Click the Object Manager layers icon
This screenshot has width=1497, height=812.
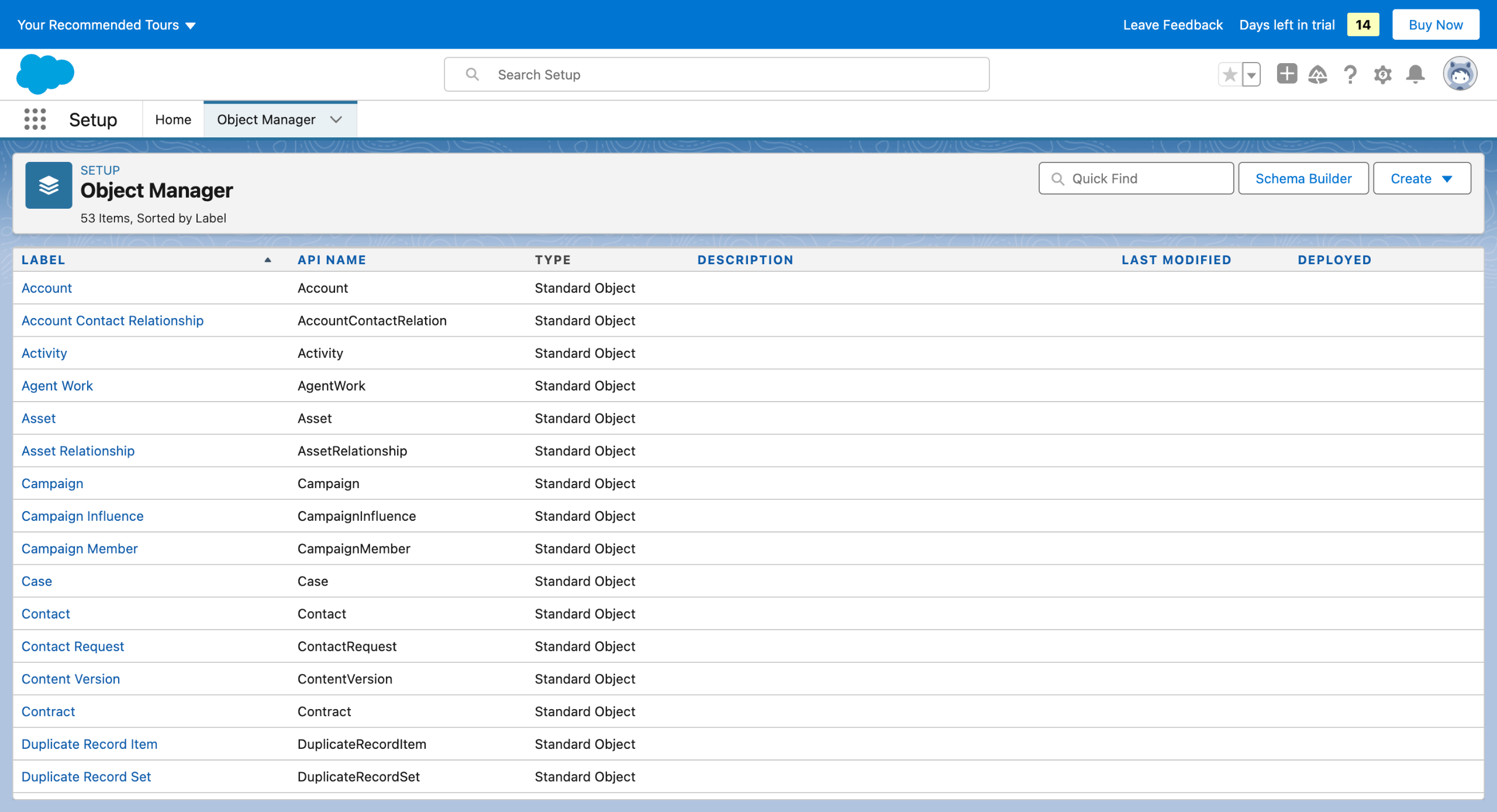click(49, 185)
